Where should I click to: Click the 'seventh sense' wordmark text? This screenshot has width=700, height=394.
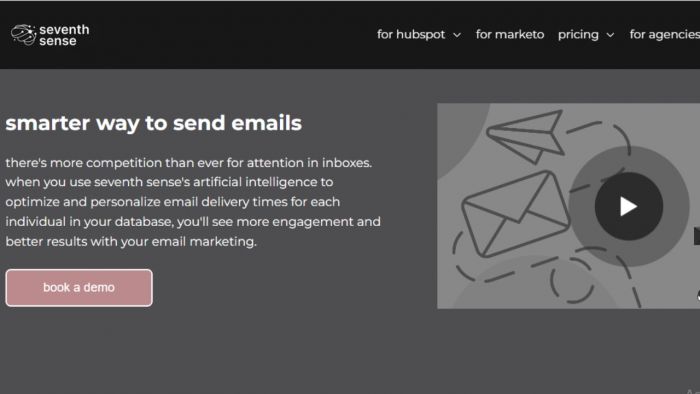tap(64, 35)
